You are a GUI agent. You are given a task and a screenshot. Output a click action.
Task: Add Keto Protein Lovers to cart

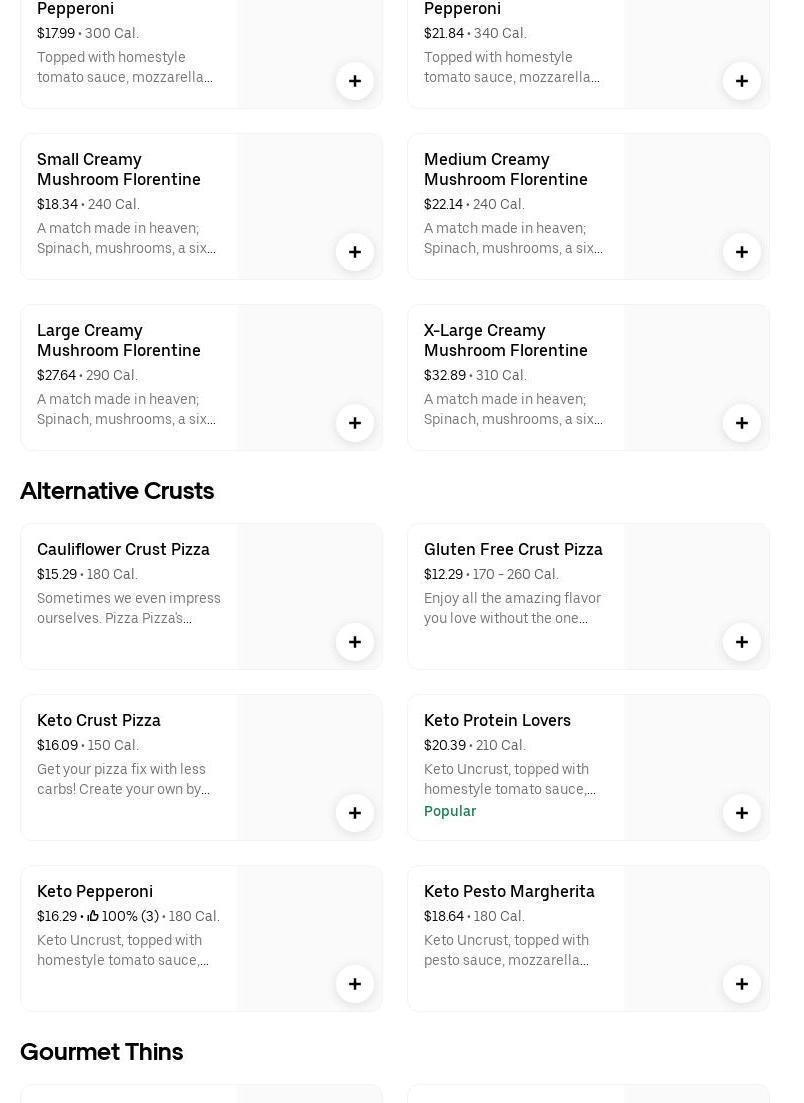742,813
